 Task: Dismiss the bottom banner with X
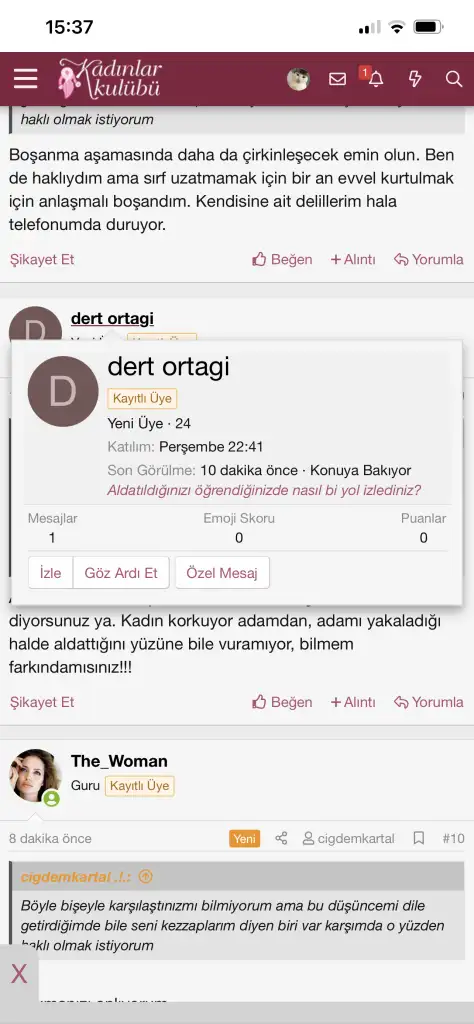click(19, 974)
